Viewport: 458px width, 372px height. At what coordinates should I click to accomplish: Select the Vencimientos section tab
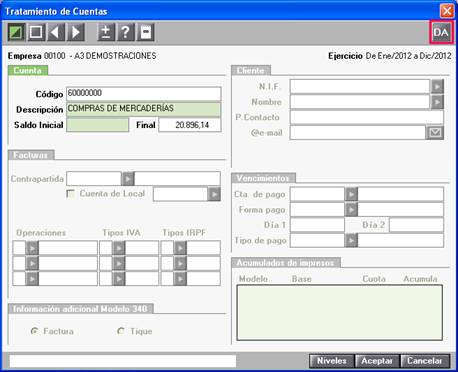coord(263,178)
